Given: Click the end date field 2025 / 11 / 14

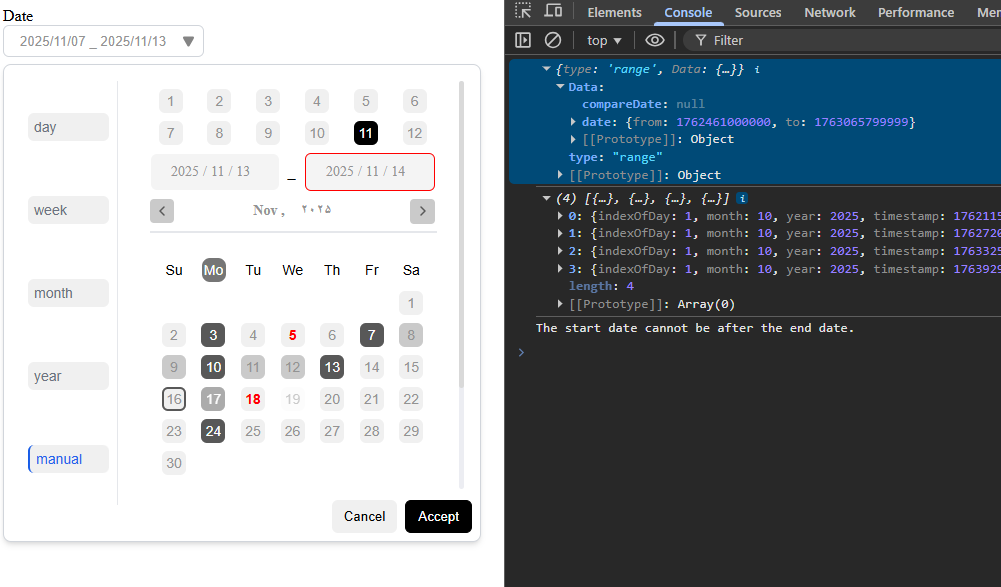Looking at the screenshot, I should [370, 172].
